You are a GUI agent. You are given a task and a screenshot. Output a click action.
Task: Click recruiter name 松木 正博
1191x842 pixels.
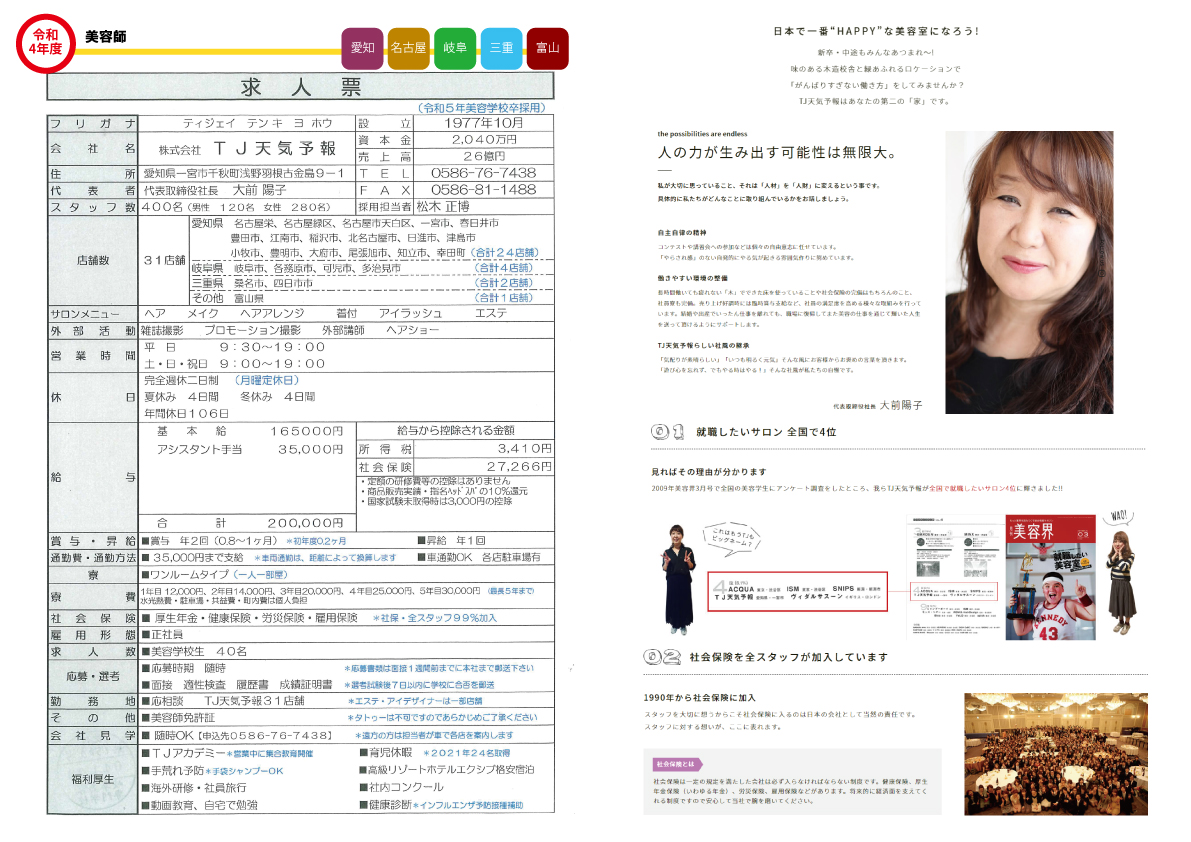[x=443, y=207]
